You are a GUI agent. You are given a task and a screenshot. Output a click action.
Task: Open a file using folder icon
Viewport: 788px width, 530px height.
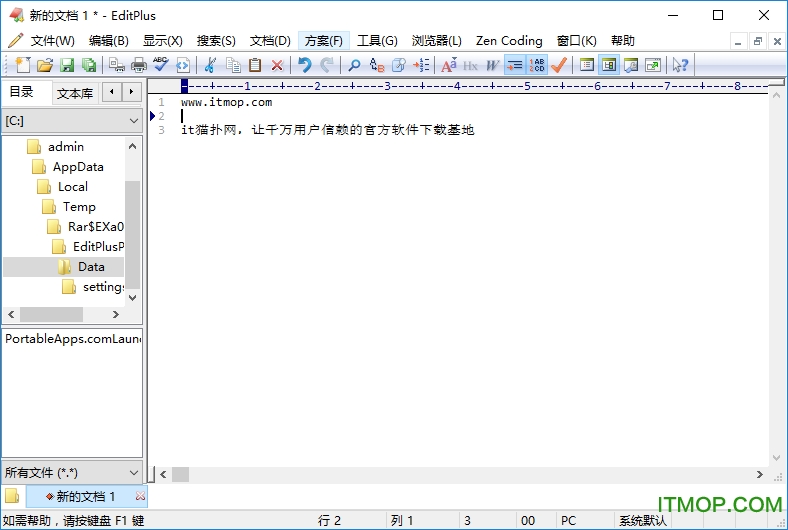click(x=45, y=65)
